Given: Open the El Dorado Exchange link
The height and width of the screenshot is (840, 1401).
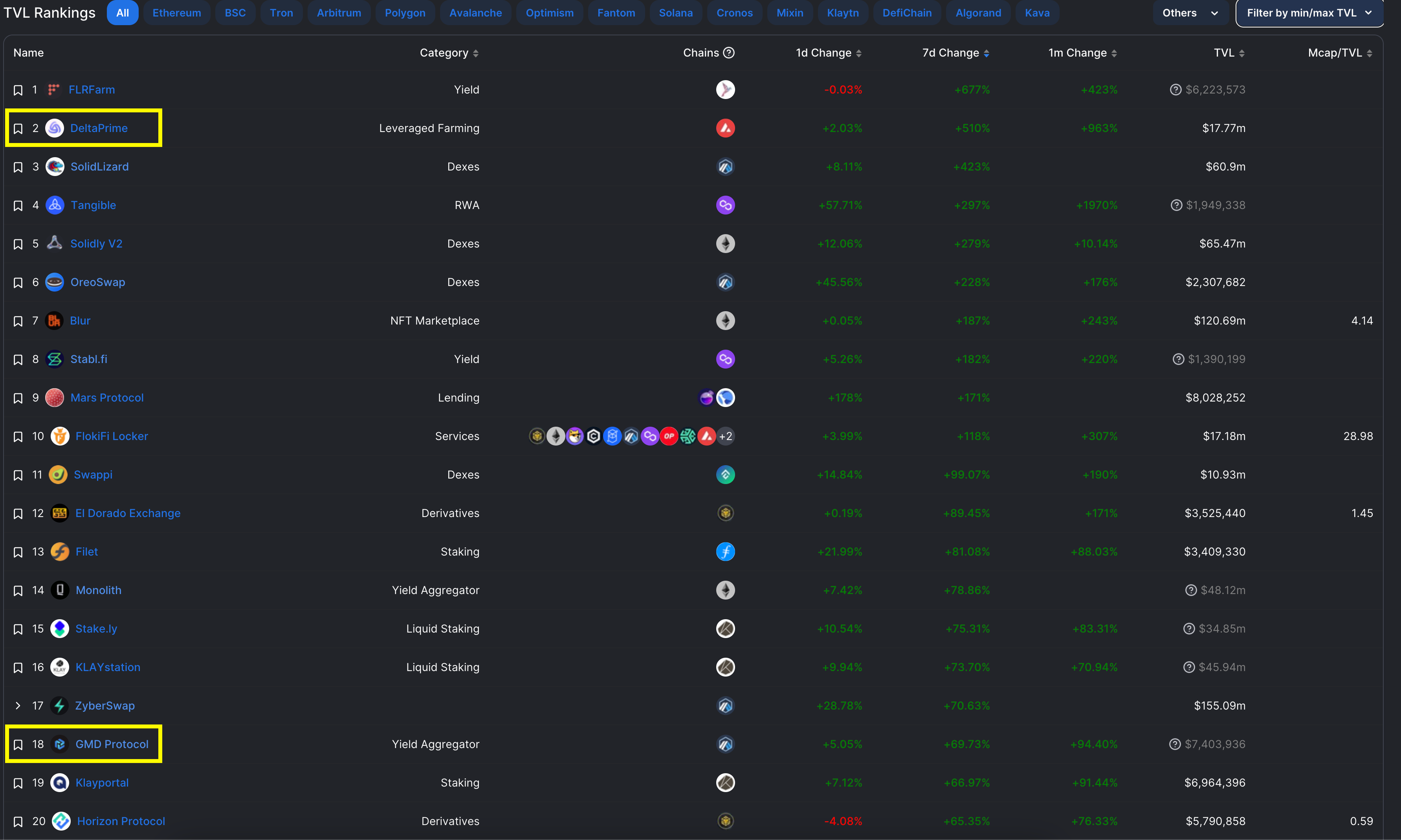Looking at the screenshot, I should click(128, 514).
